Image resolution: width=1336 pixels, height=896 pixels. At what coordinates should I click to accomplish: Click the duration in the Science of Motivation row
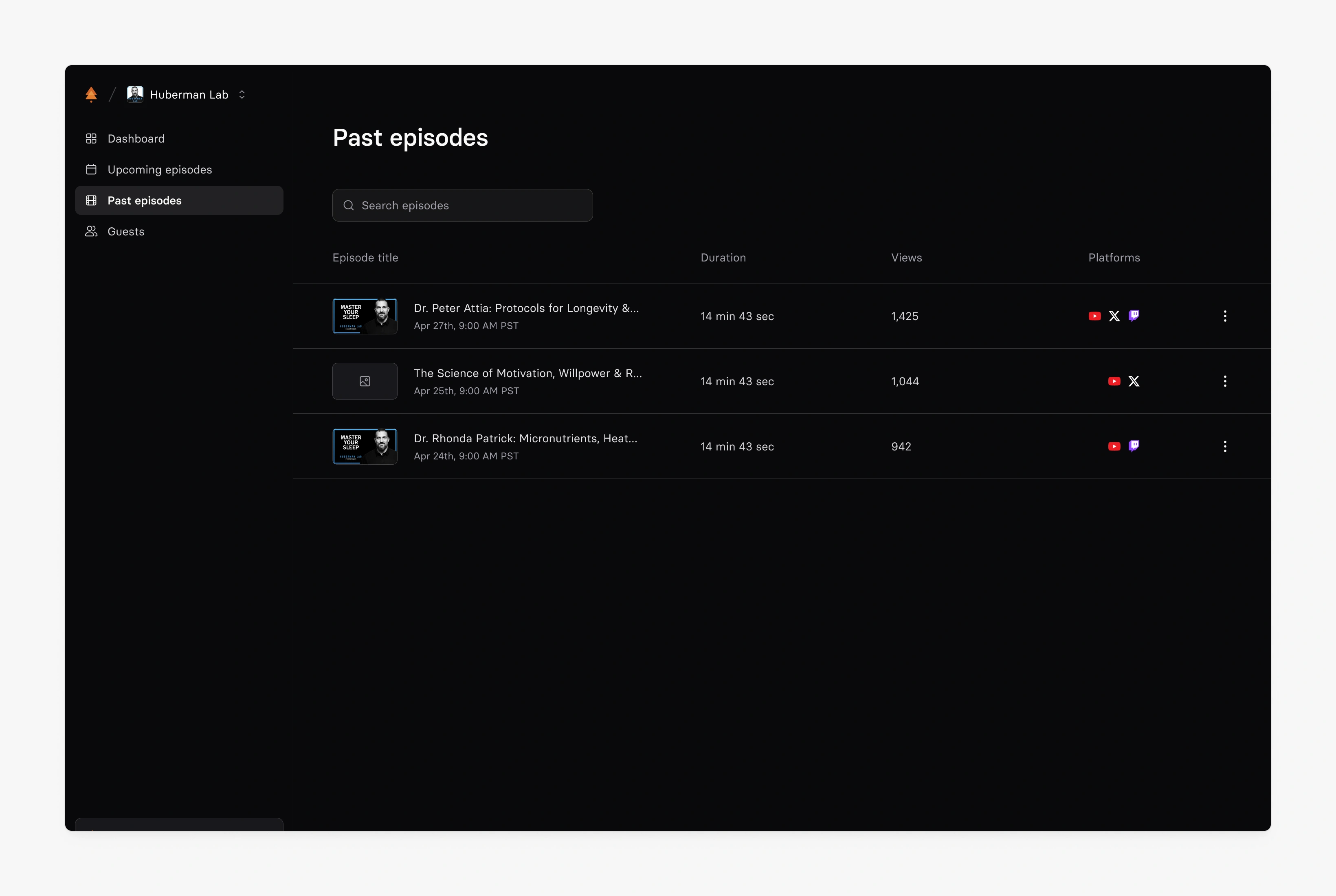737,381
